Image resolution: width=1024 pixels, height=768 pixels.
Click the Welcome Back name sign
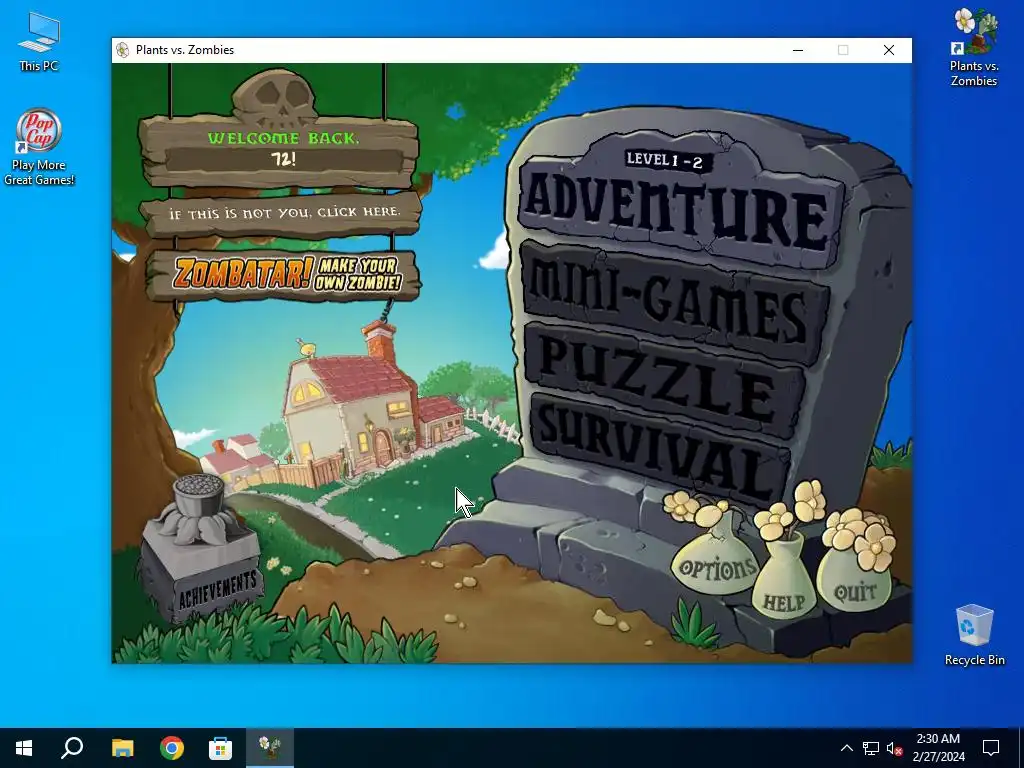tap(280, 152)
